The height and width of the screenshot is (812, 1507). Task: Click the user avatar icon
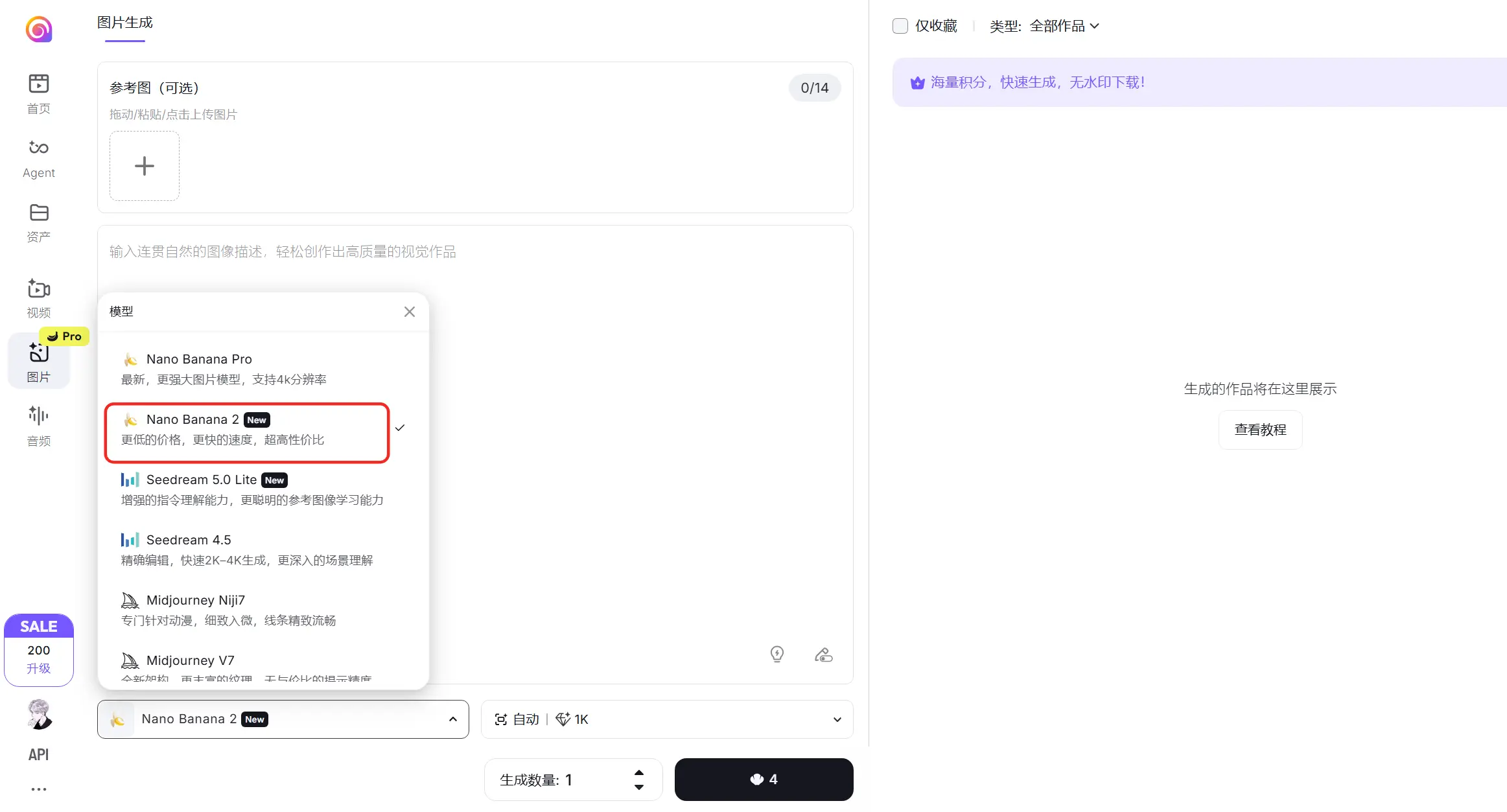coord(39,714)
